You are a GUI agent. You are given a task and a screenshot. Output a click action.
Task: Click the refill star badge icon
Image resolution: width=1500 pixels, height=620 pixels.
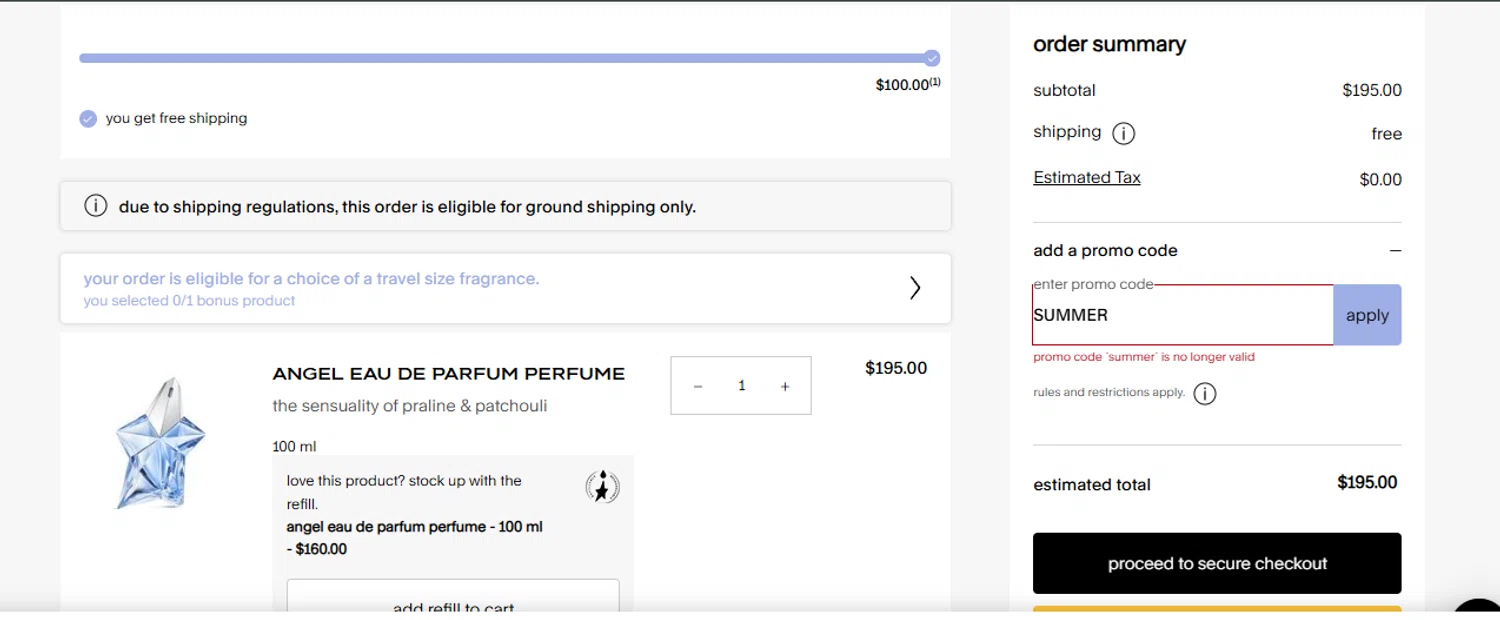602,487
